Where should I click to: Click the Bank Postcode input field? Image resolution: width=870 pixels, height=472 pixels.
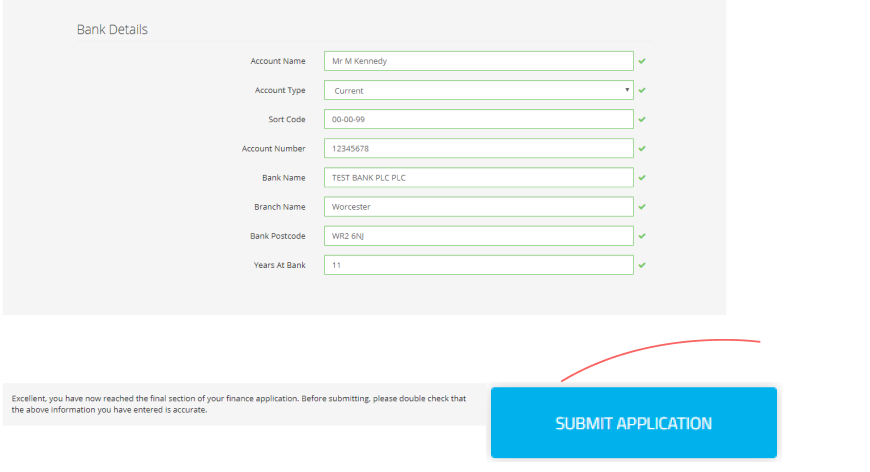478,236
